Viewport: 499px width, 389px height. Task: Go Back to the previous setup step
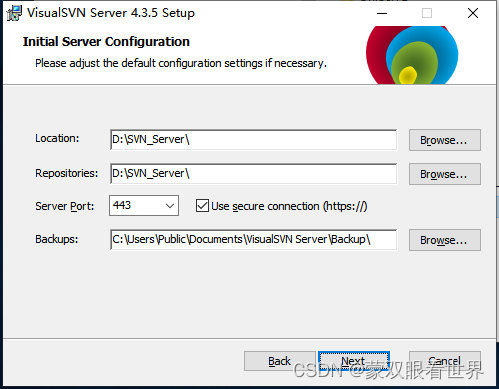click(280, 361)
